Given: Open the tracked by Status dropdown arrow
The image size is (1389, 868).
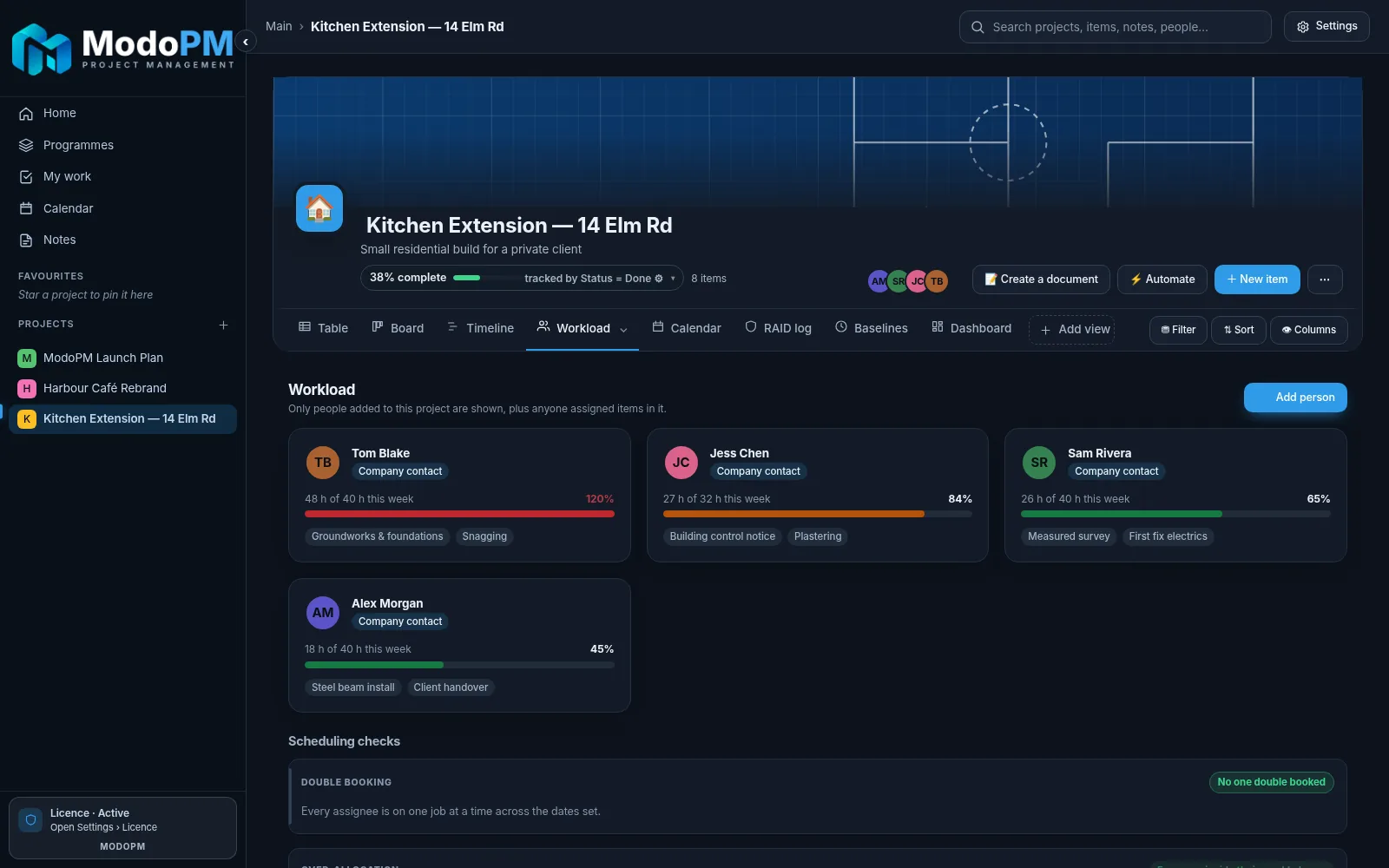Looking at the screenshot, I should pyautogui.click(x=673, y=279).
